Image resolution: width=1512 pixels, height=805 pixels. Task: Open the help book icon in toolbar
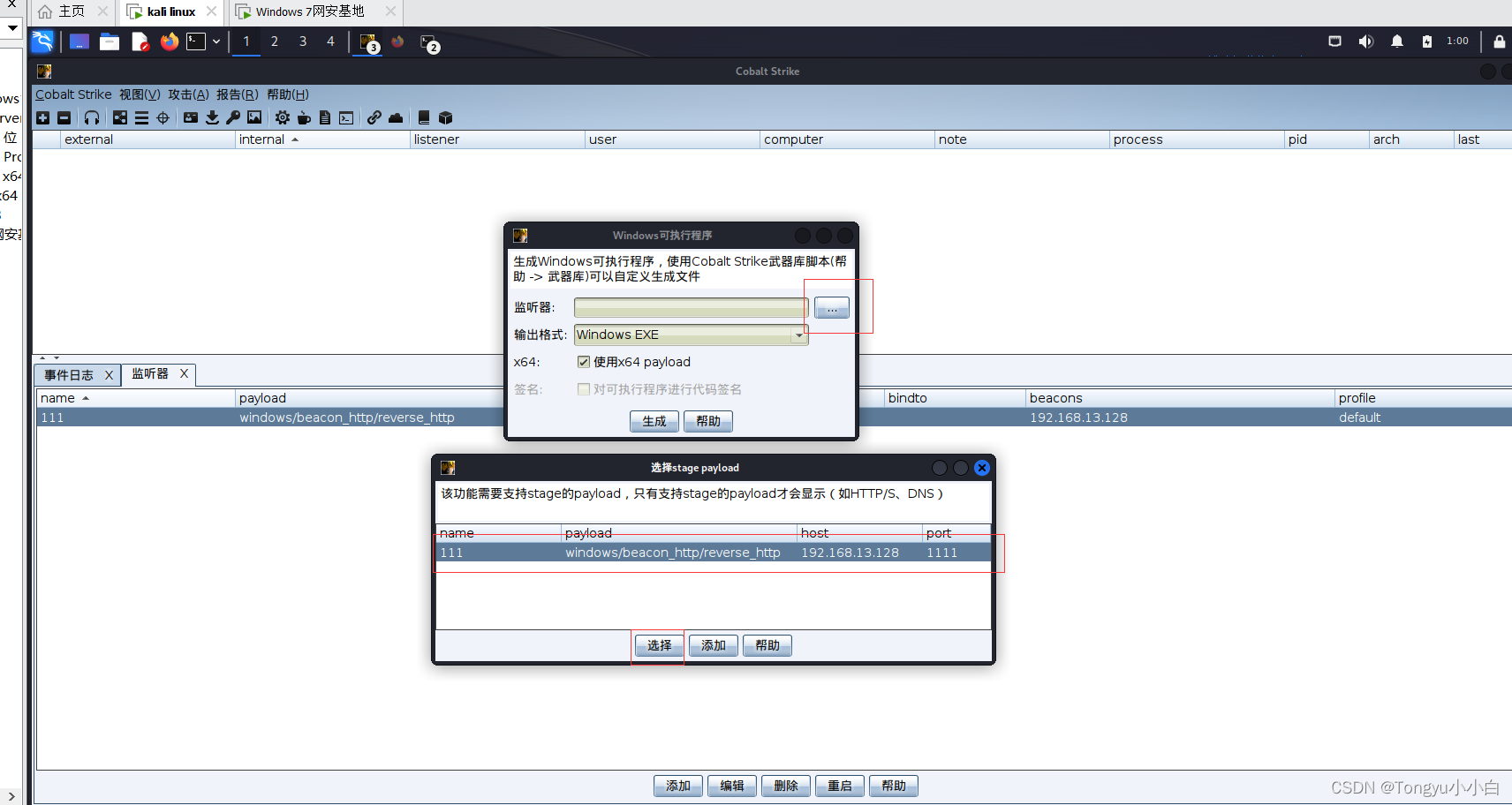(x=424, y=117)
